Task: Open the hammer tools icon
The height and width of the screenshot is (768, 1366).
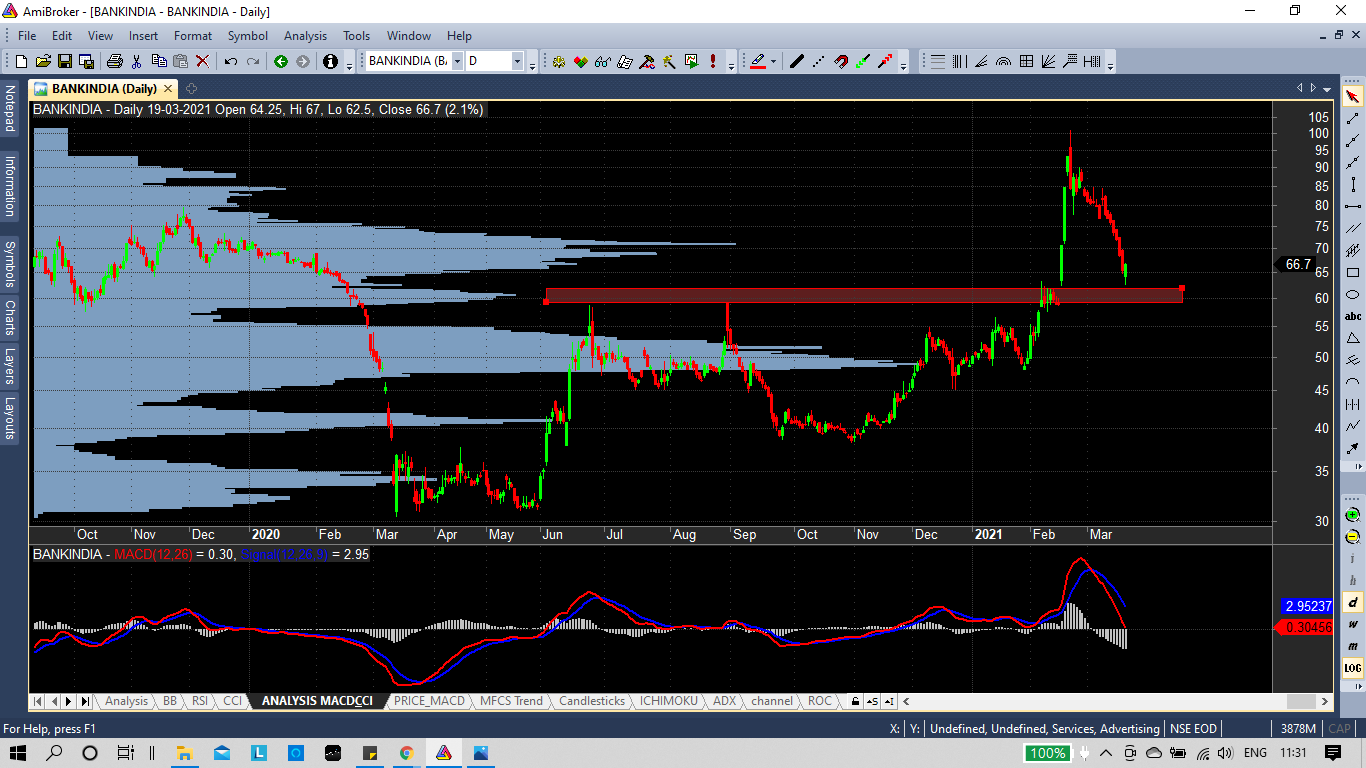Action: [647, 61]
